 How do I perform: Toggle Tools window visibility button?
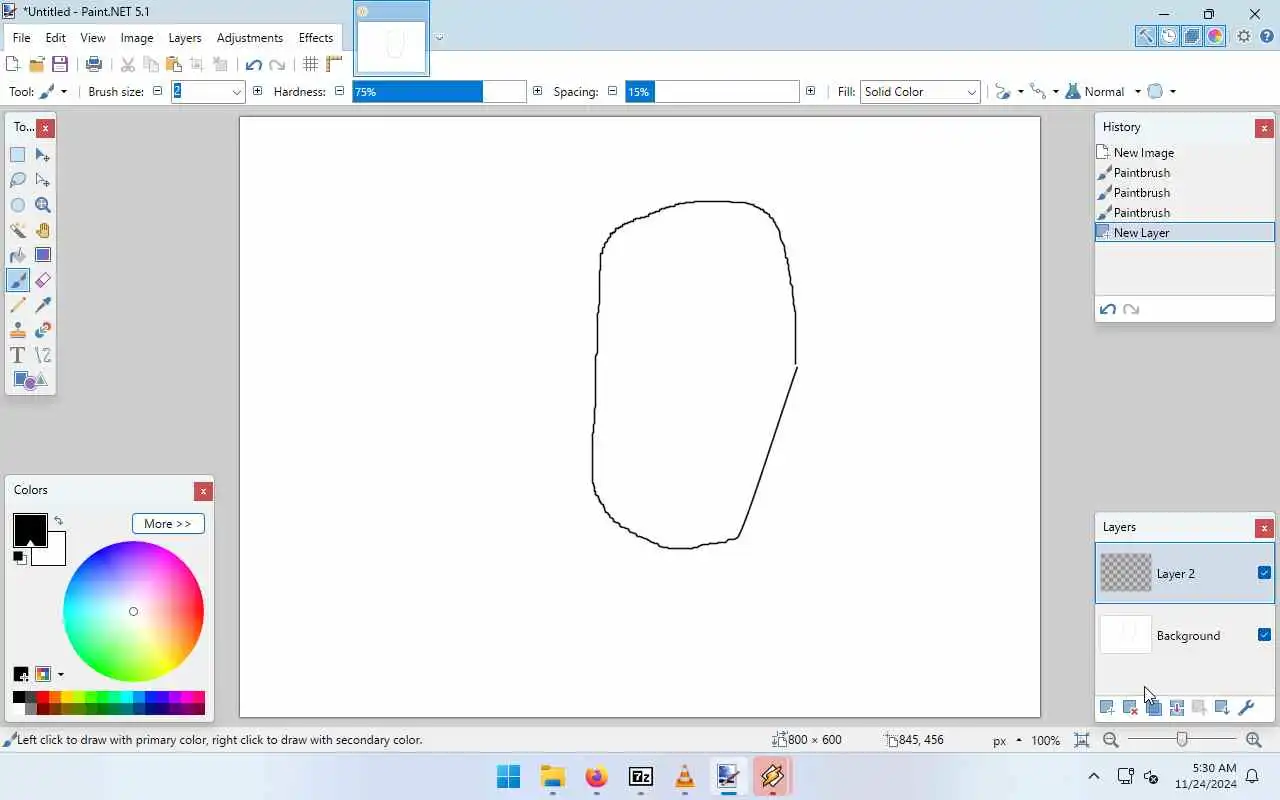[1146, 36]
